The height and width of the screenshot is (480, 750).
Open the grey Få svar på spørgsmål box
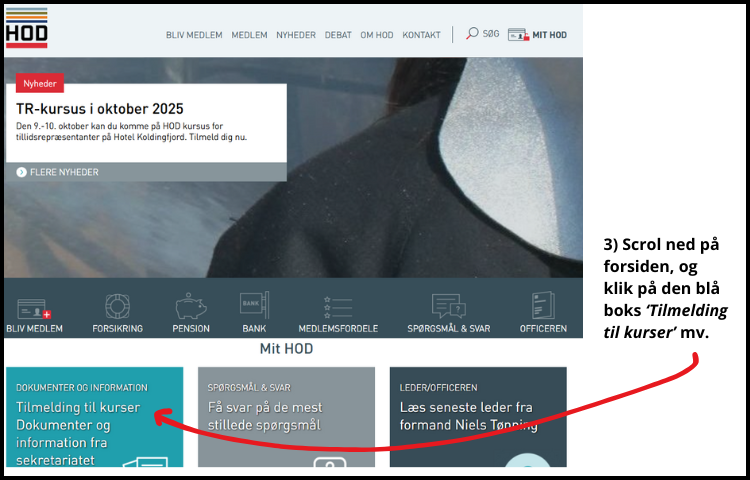[287, 417]
